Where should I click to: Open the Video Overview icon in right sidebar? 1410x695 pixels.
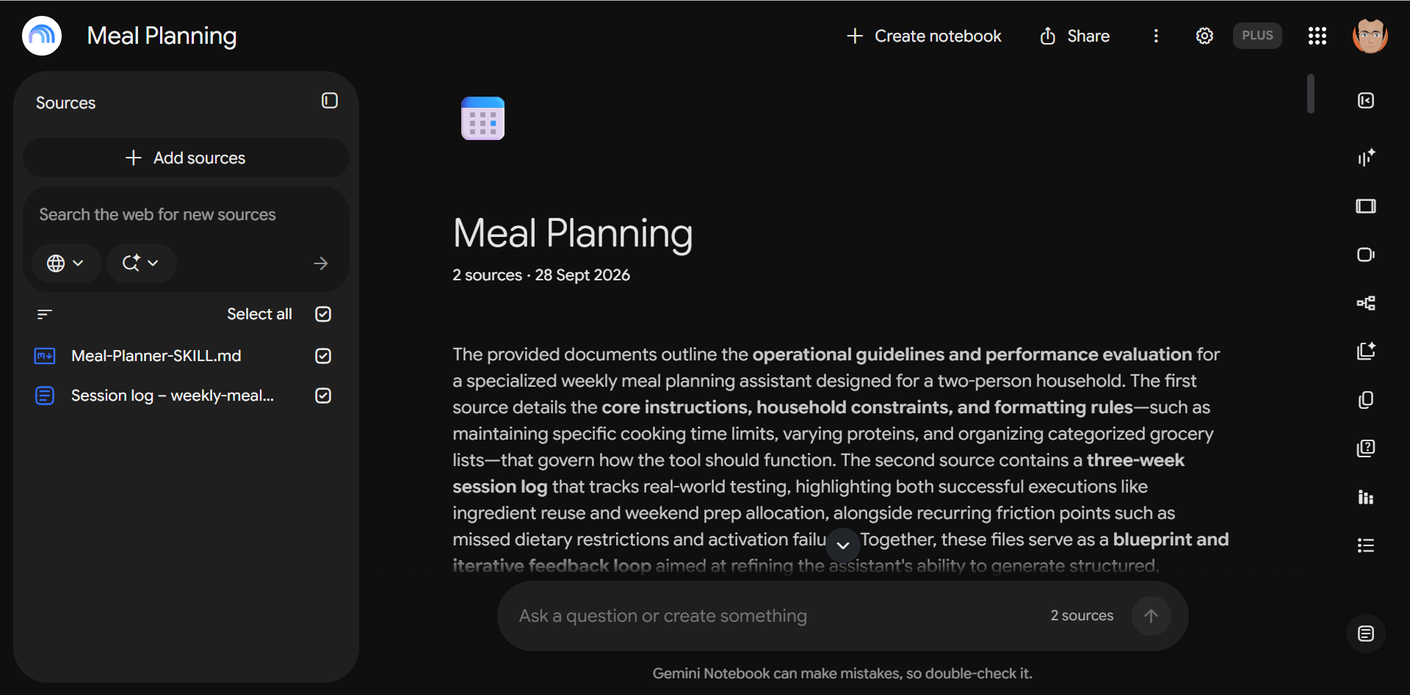(1366, 254)
